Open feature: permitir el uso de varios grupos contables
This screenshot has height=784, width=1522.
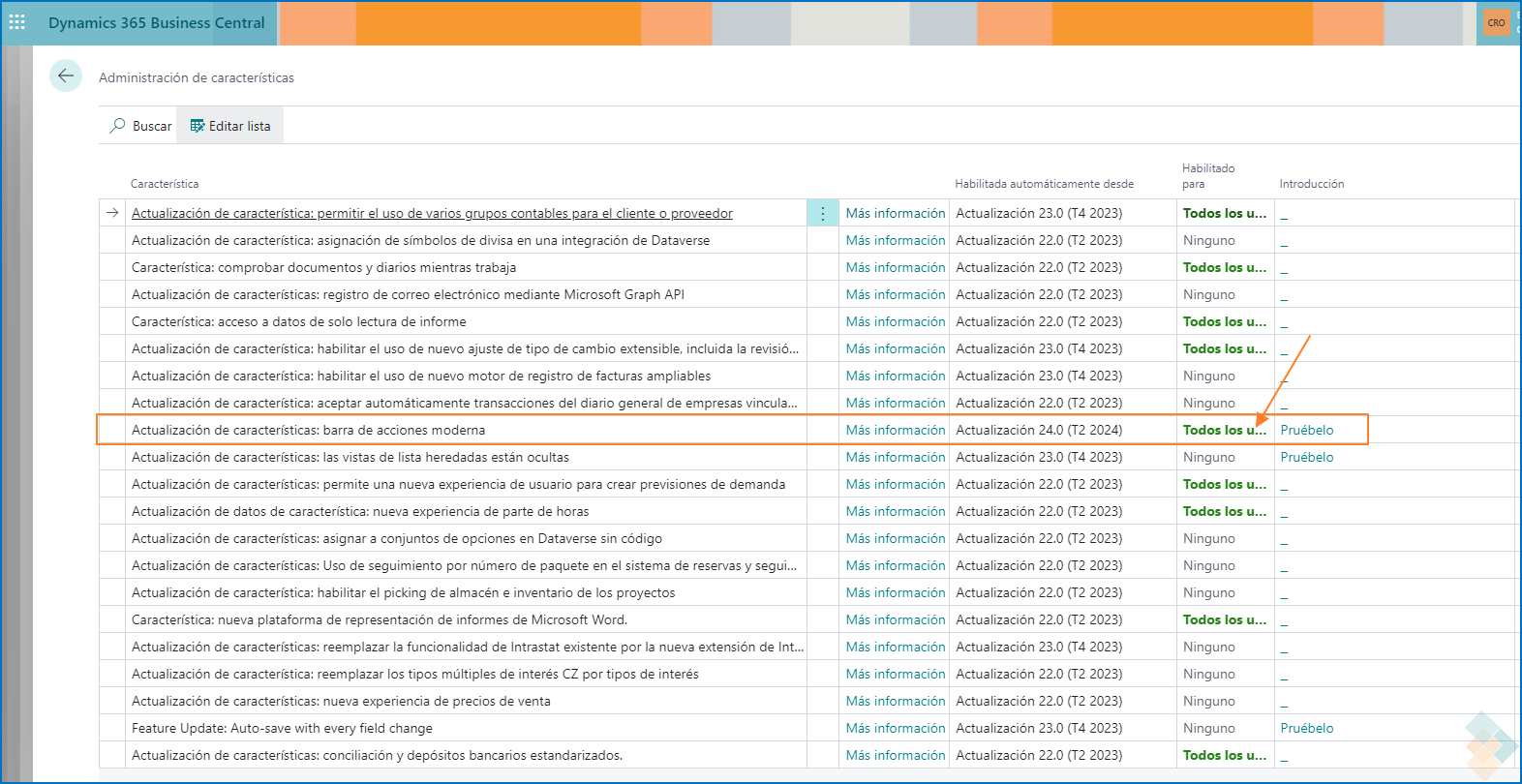click(x=432, y=213)
